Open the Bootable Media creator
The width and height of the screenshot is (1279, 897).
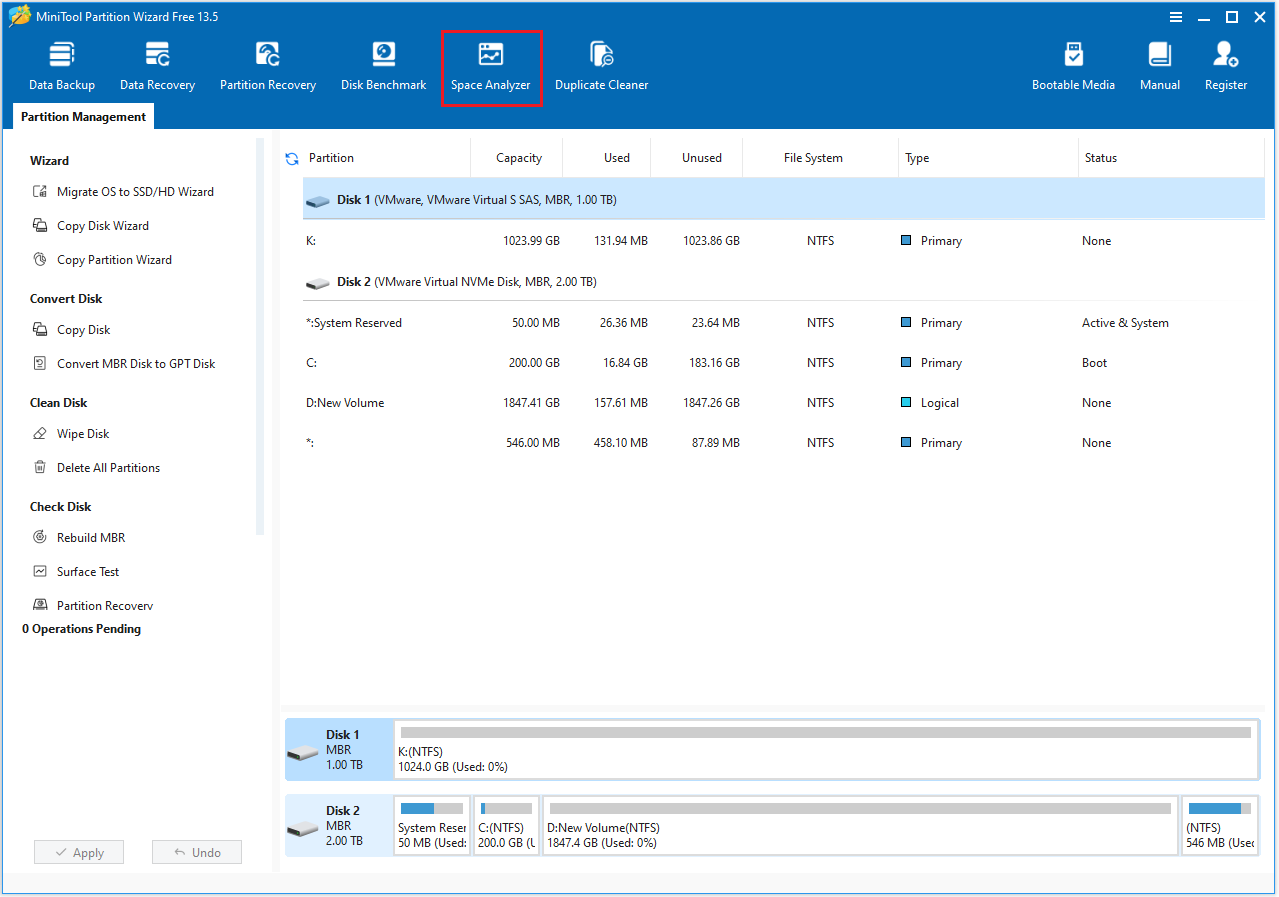[1073, 64]
